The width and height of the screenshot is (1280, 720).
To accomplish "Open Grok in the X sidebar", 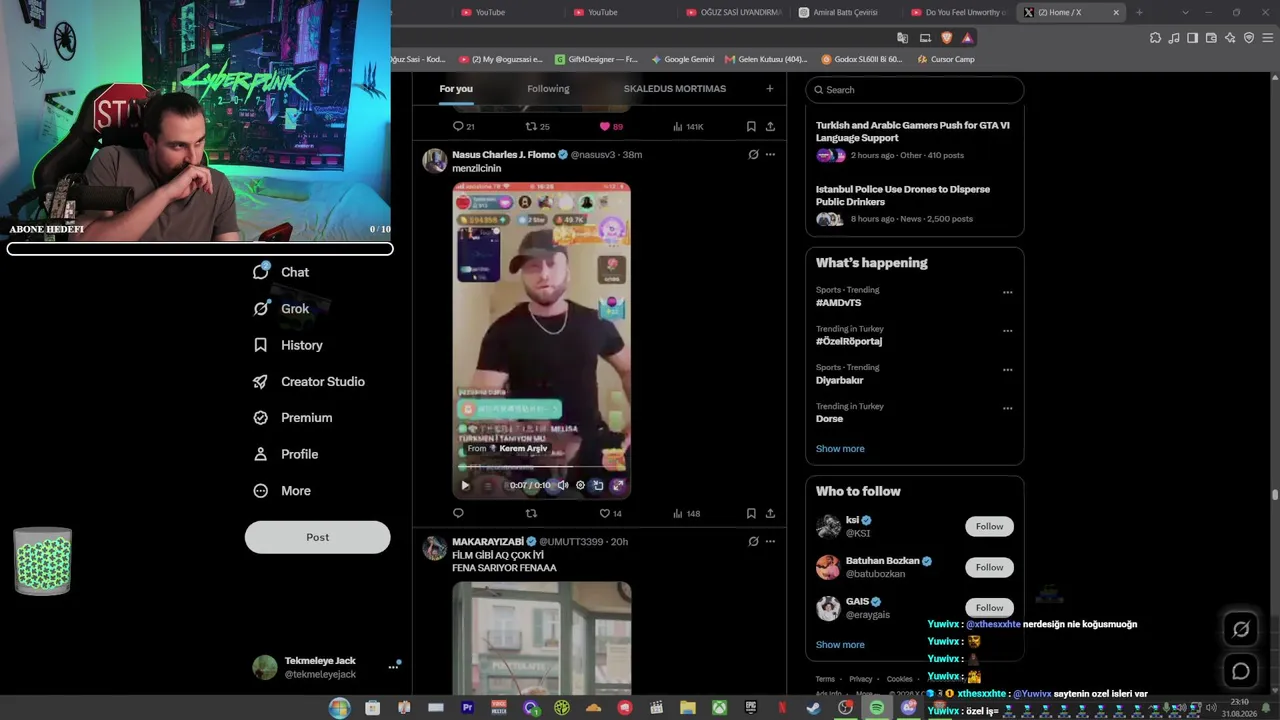I will pyautogui.click(x=281, y=309).
